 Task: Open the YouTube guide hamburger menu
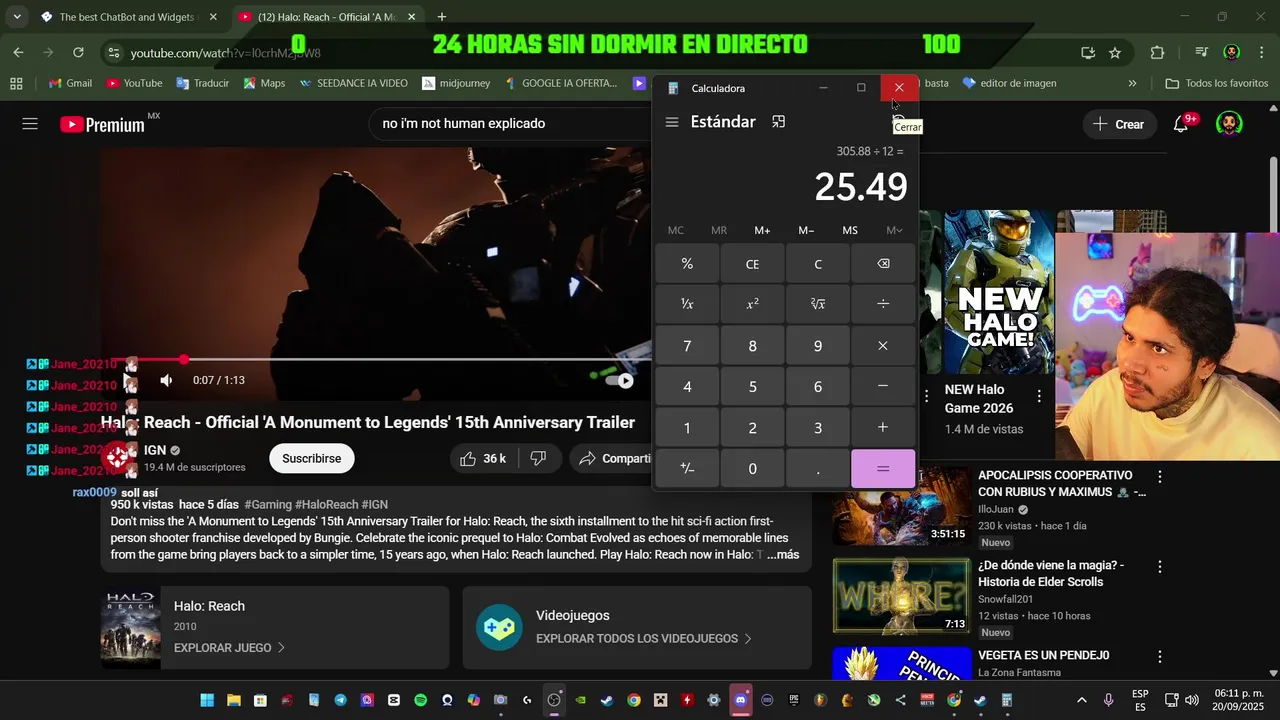[x=30, y=124]
